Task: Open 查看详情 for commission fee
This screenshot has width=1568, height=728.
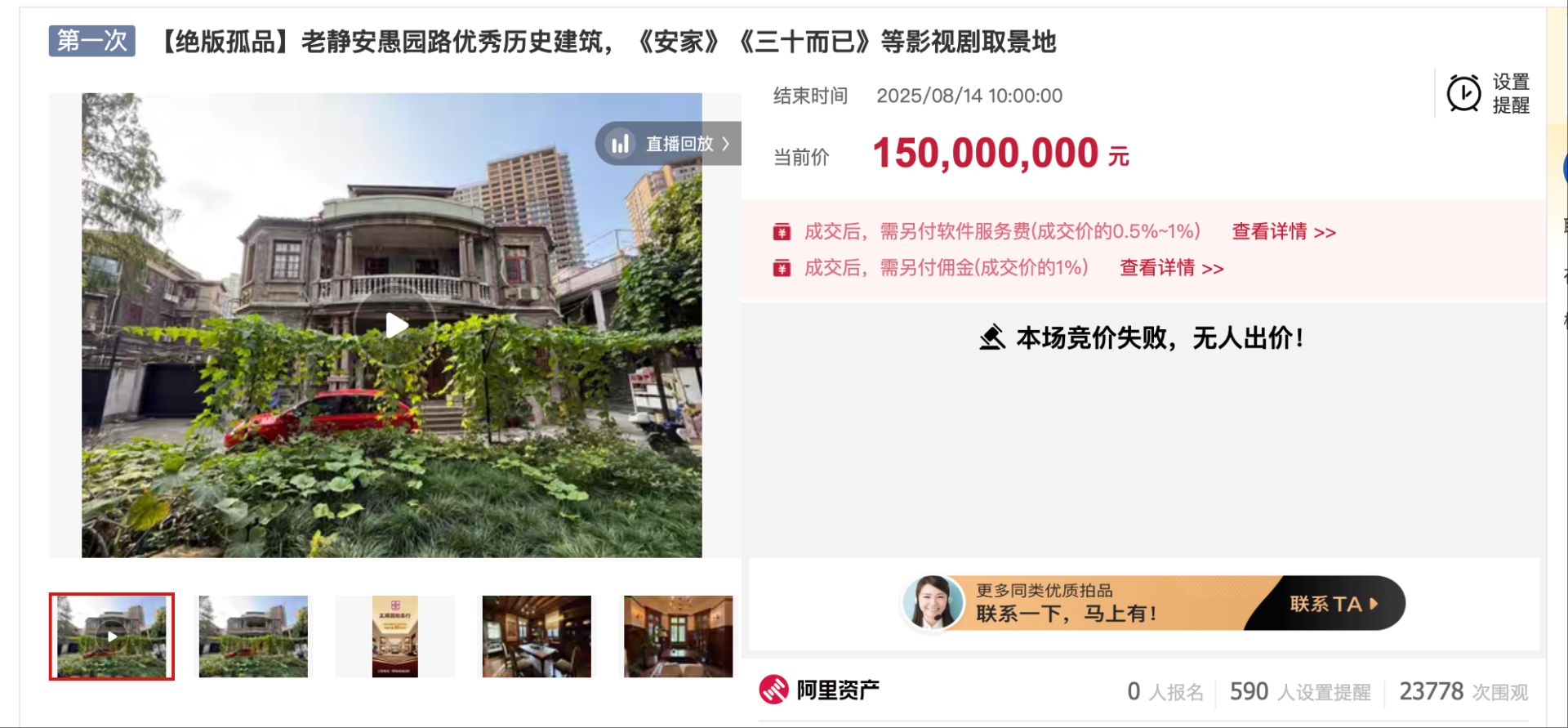Action: click(x=1171, y=268)
